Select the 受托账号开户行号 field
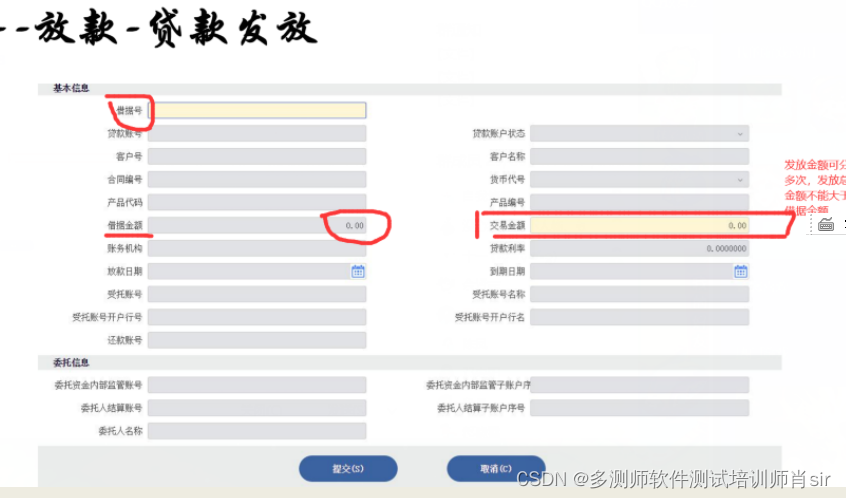The image size is (846, 498). tap(257, 317)
